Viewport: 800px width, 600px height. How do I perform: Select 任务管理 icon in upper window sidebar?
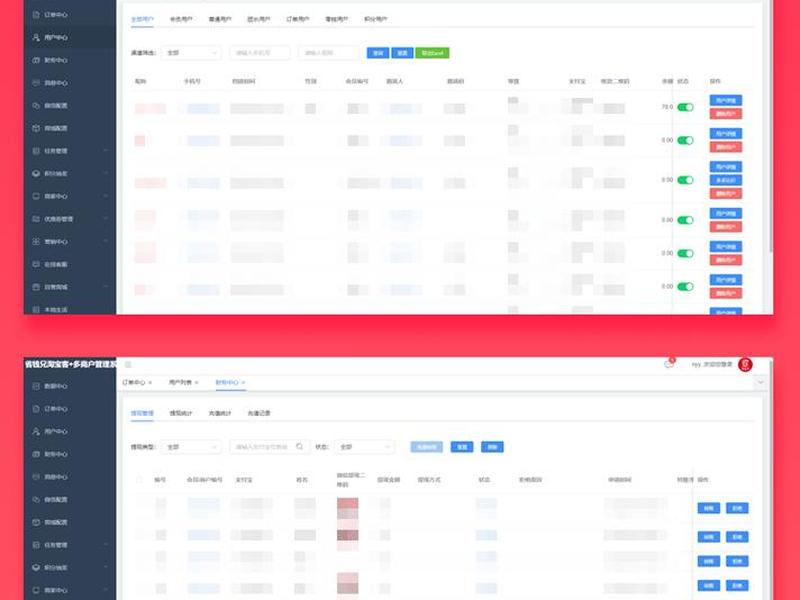36,151
